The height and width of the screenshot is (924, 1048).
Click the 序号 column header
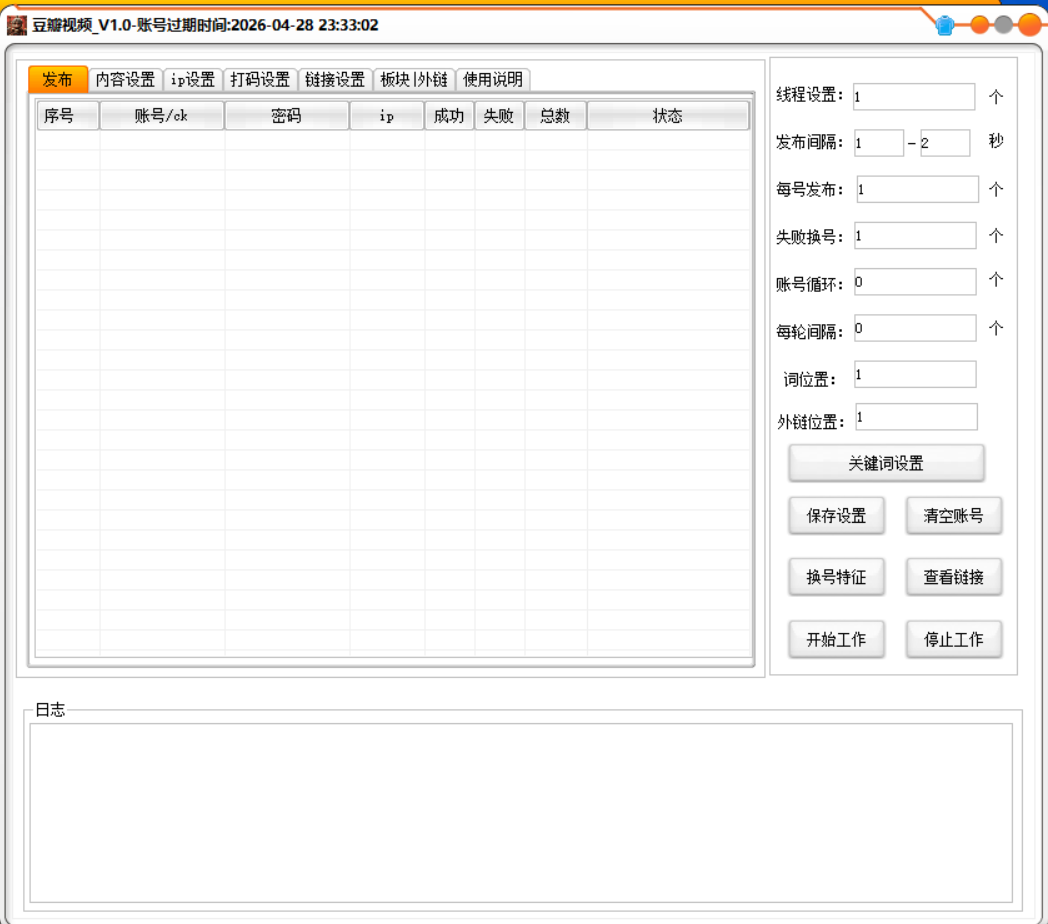pos(68,116)
